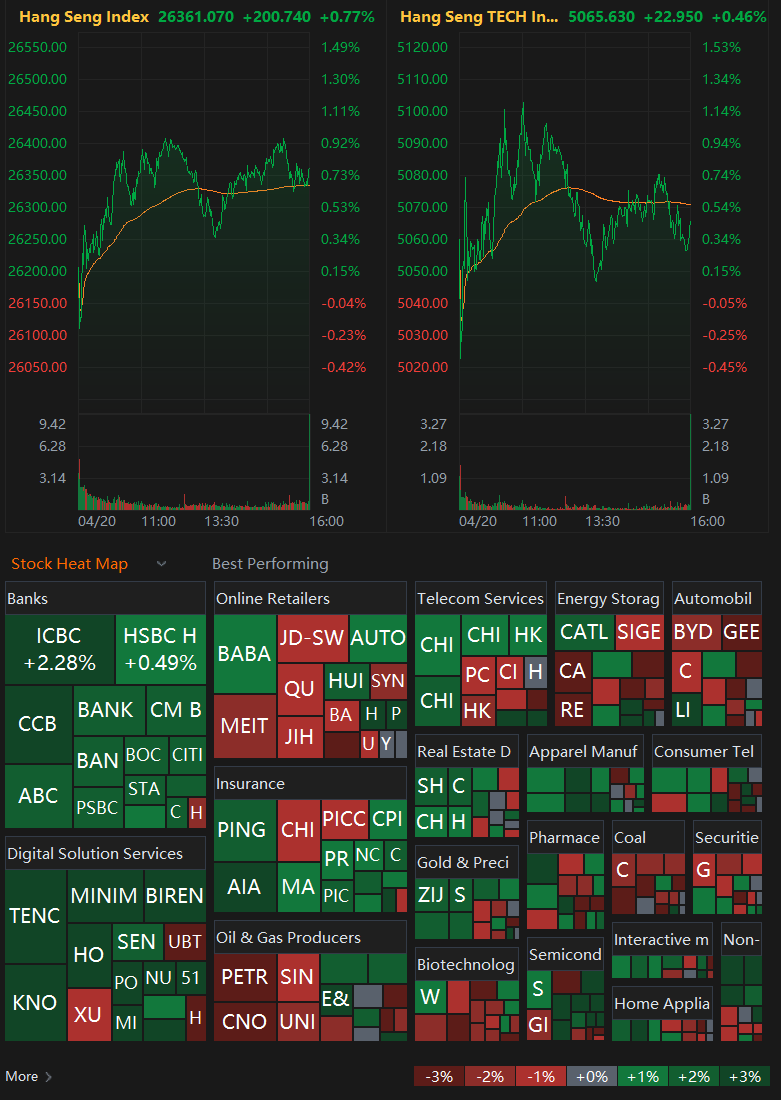
Task: Click the Securitie sector header
Action: 727,838
